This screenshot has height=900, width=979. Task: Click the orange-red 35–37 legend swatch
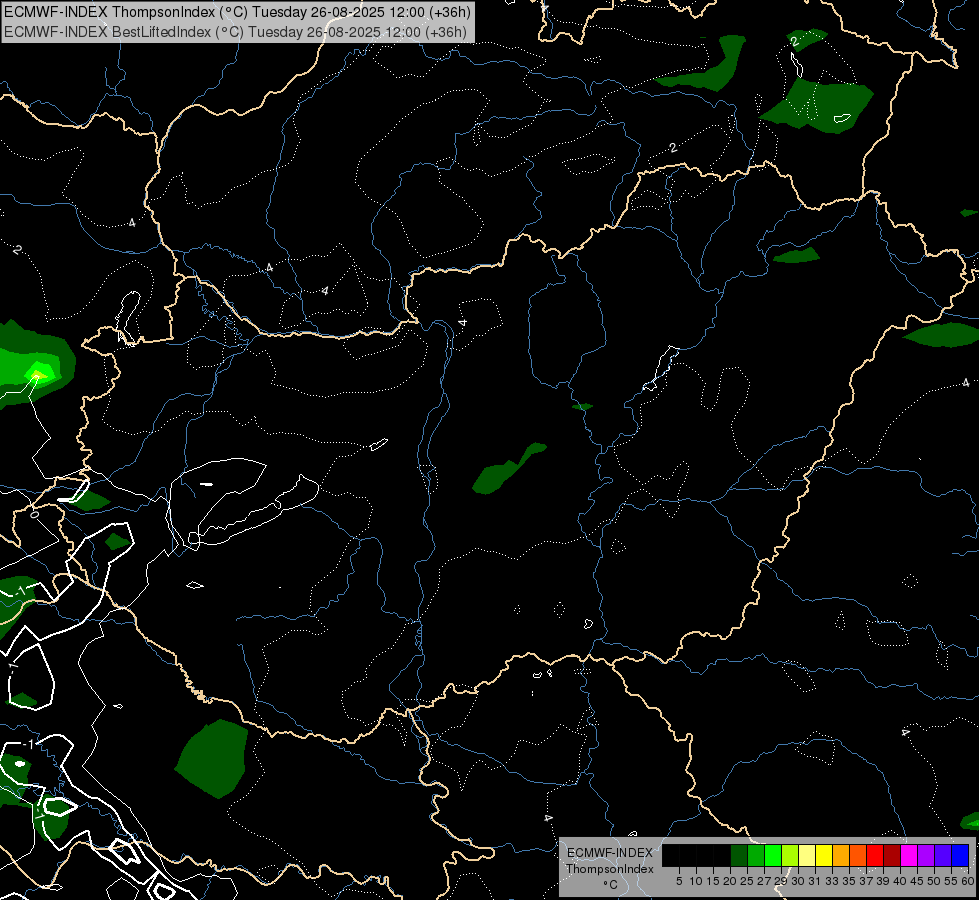pos(858,855)
